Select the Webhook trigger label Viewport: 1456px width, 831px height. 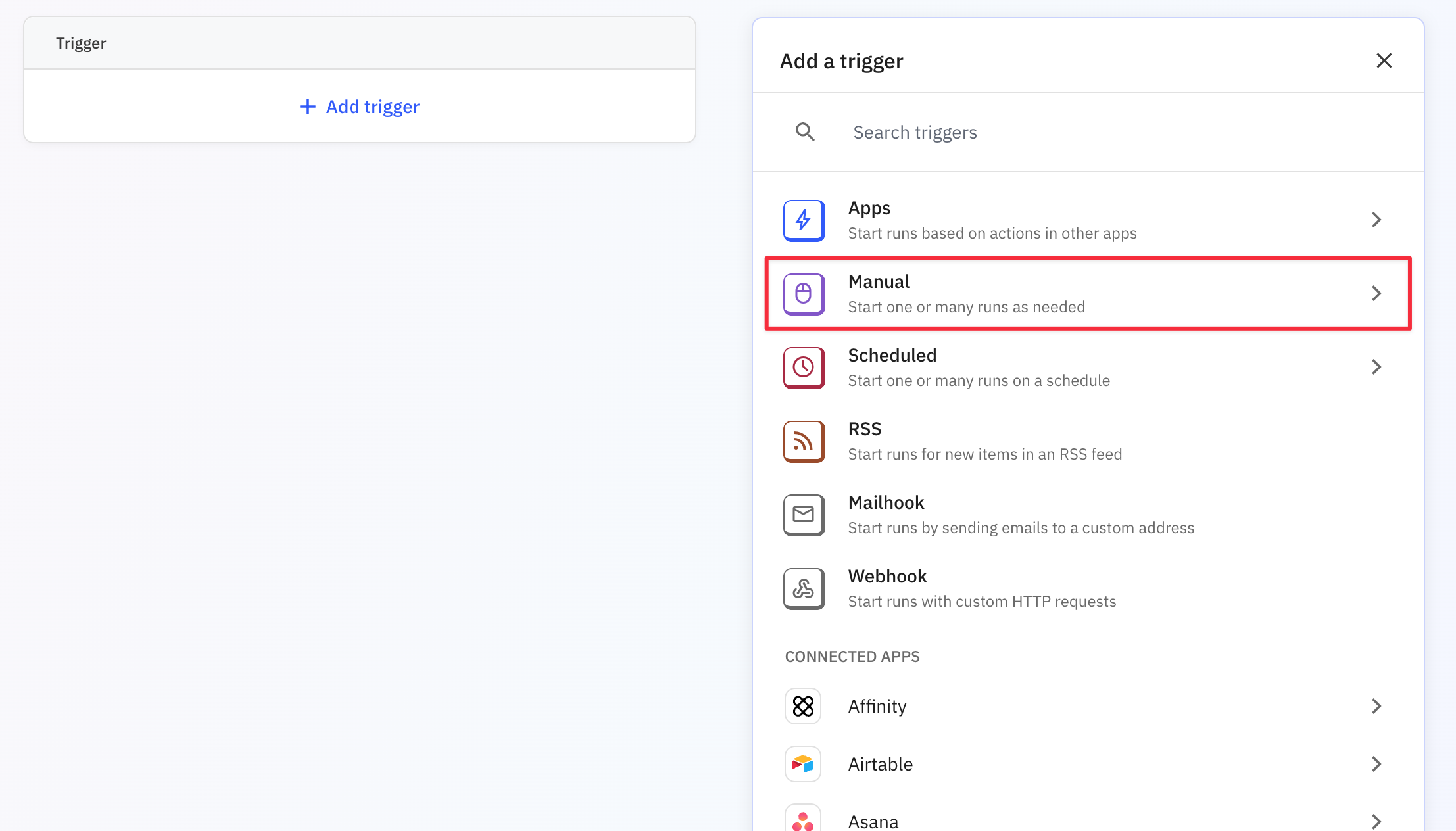click(887, 577)
